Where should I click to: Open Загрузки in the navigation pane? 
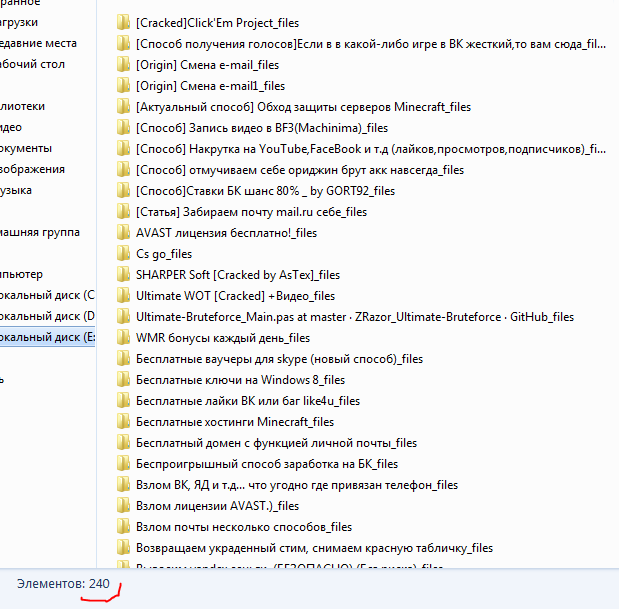pyautogui.click(x=19, y=22)
